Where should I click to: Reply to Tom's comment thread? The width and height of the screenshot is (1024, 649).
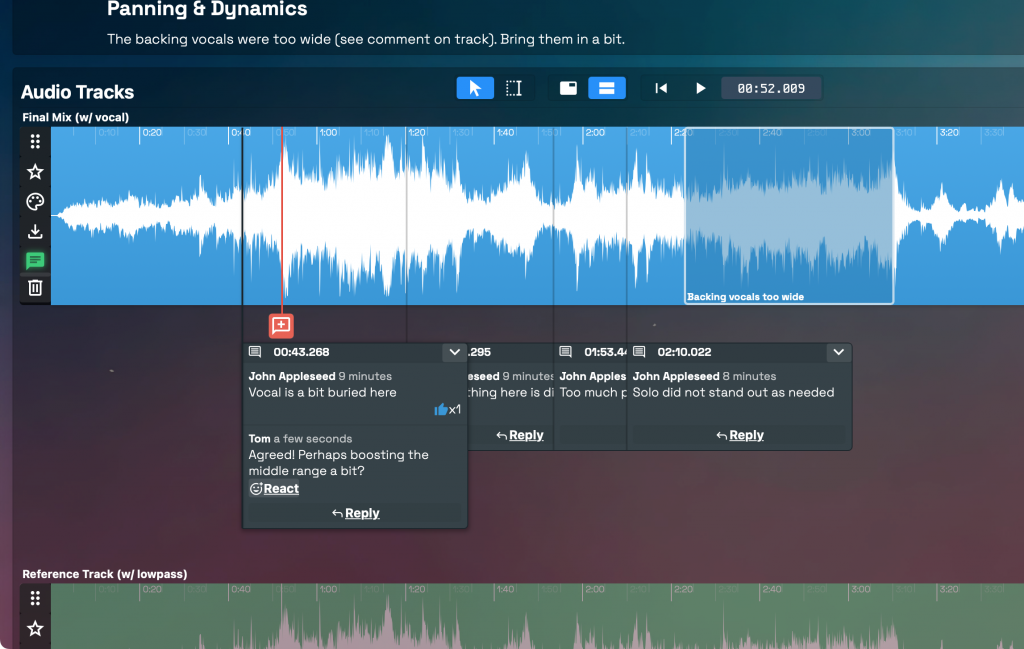(x=355, y=513)
